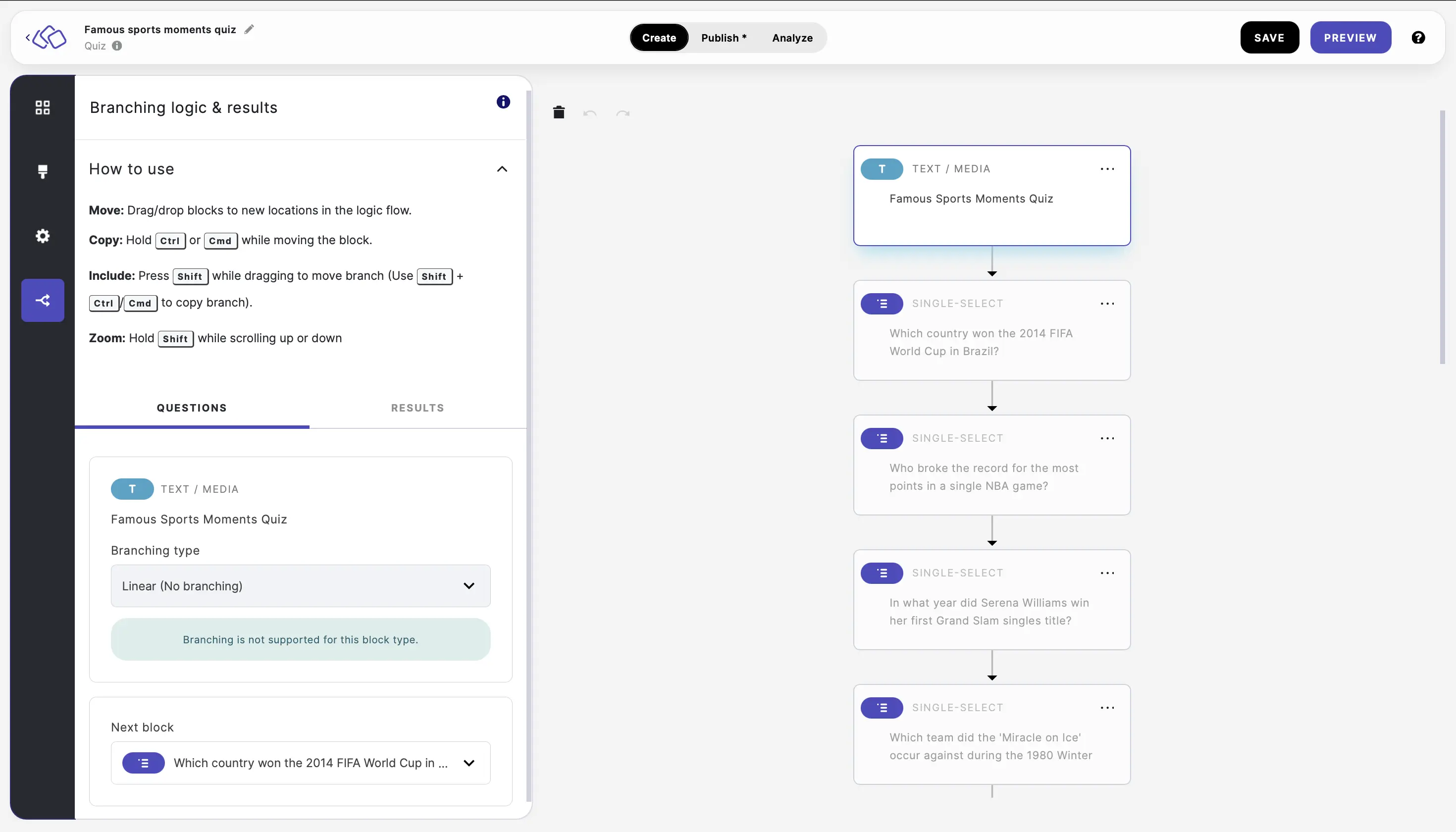The height and width of the screenshot is (832, 1456).
Task: Select the branching logic sidebar icon
Action: point(43,300)
